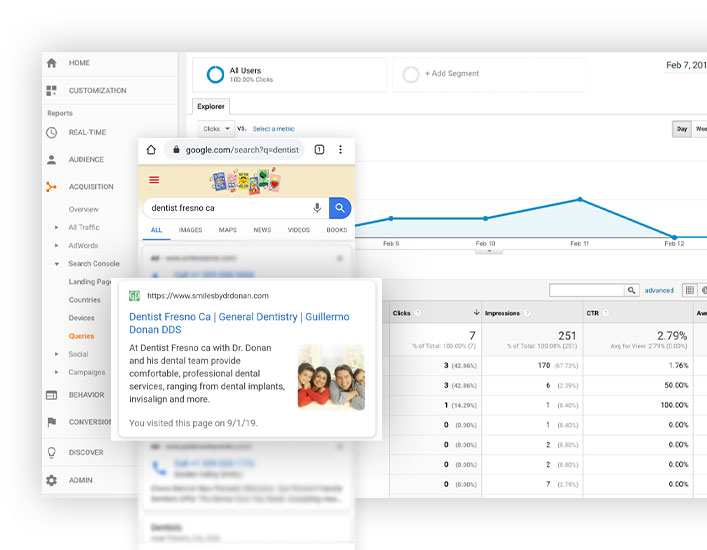Image resolution: width=707 pixels, height=550 pixels.
Task: Open the Queries report
Action: point(82,336)
